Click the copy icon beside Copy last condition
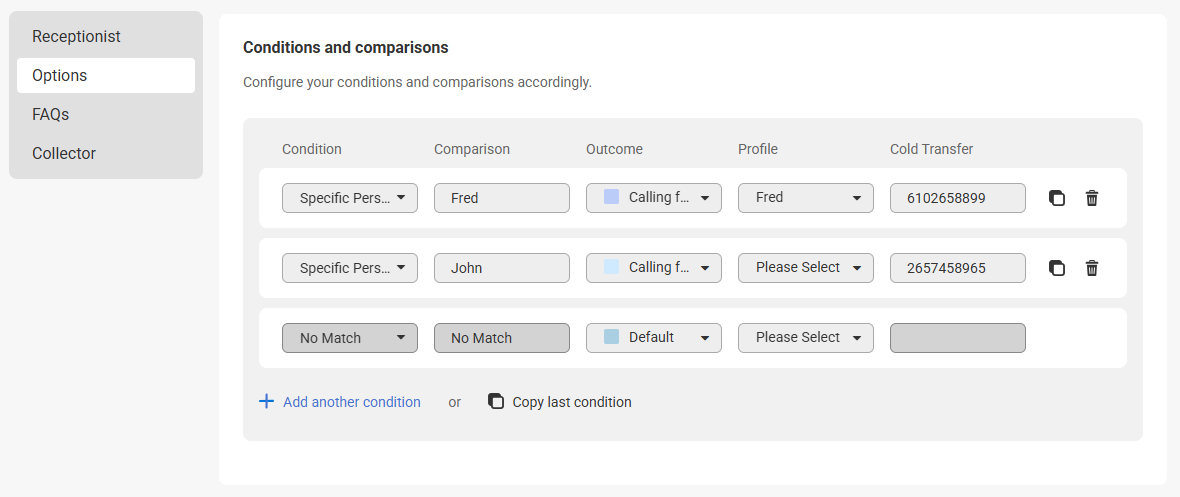 [495, 401]
